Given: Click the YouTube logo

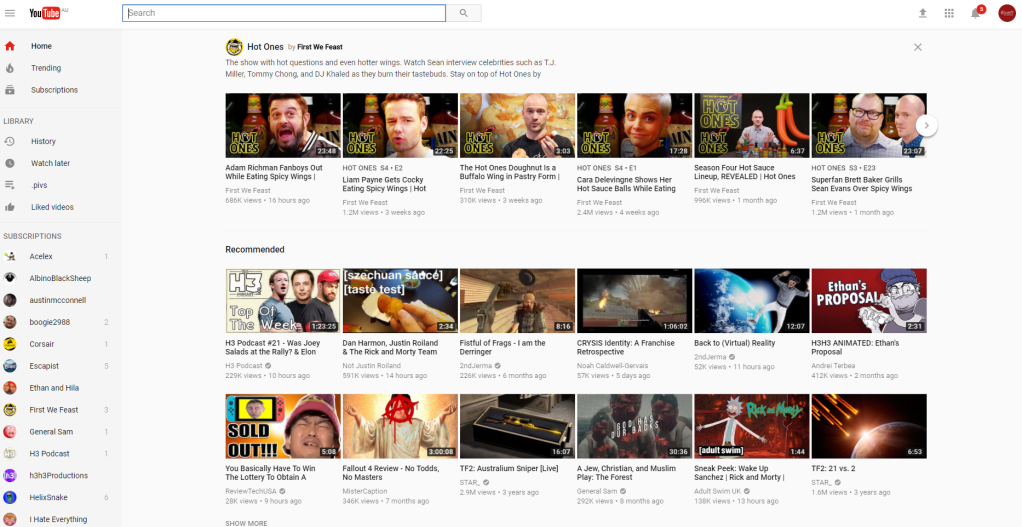Looking at the screenshot, I should click(x=46, y=13).
